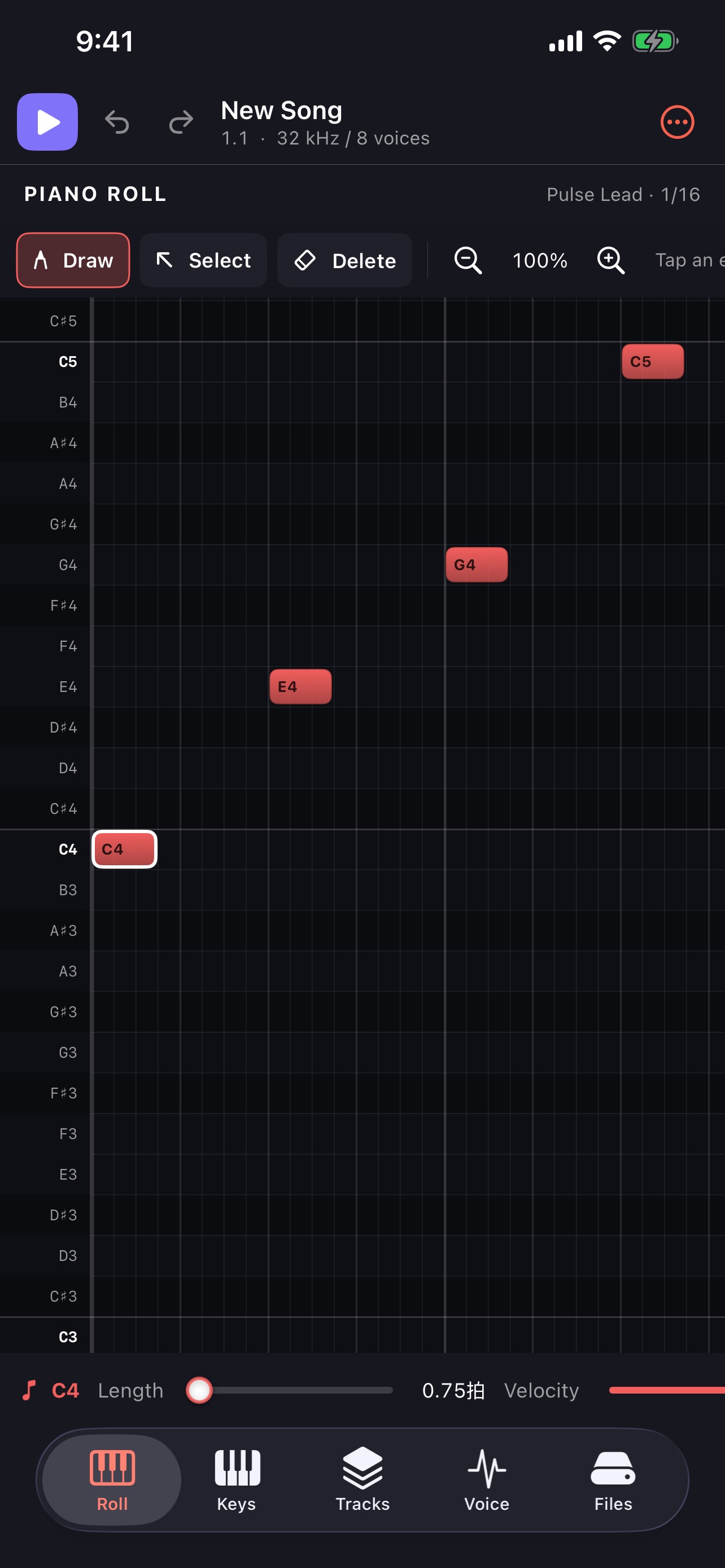Select the G4 note block
725x1568 pixels.
[477, 565]
